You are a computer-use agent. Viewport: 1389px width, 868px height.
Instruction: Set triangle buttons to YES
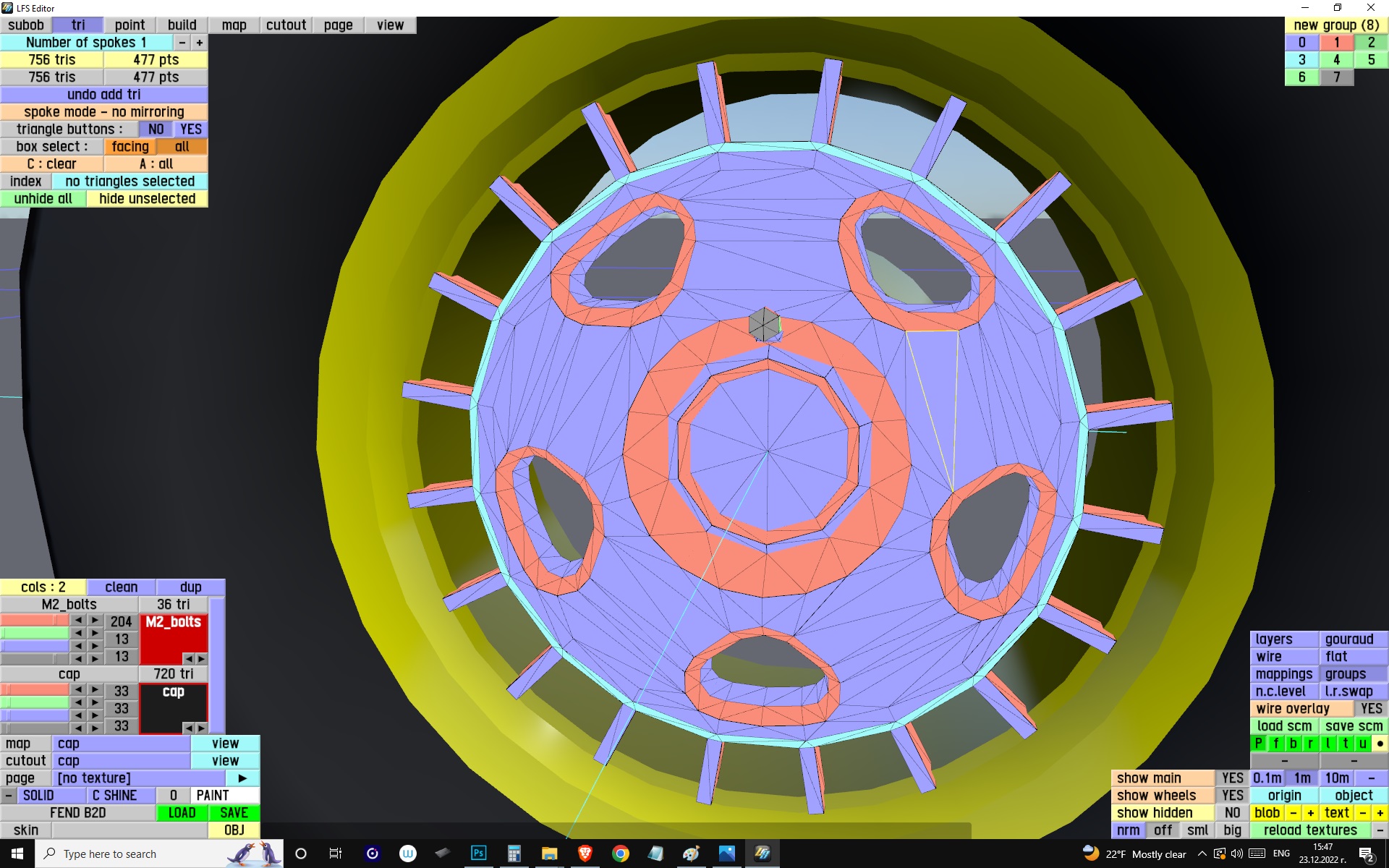coord(191,129)
